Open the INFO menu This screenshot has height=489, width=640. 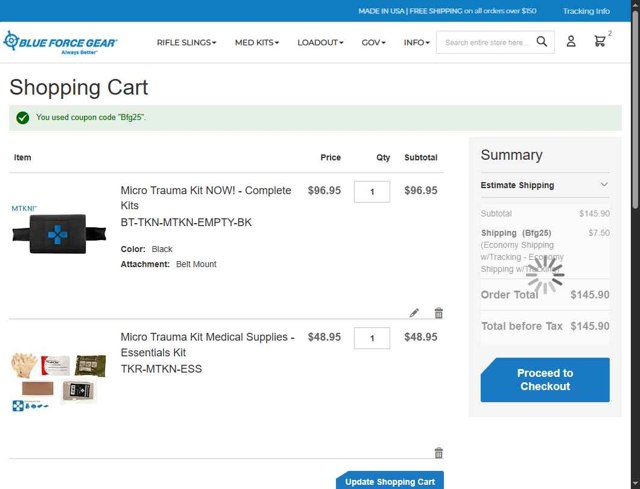416,42
